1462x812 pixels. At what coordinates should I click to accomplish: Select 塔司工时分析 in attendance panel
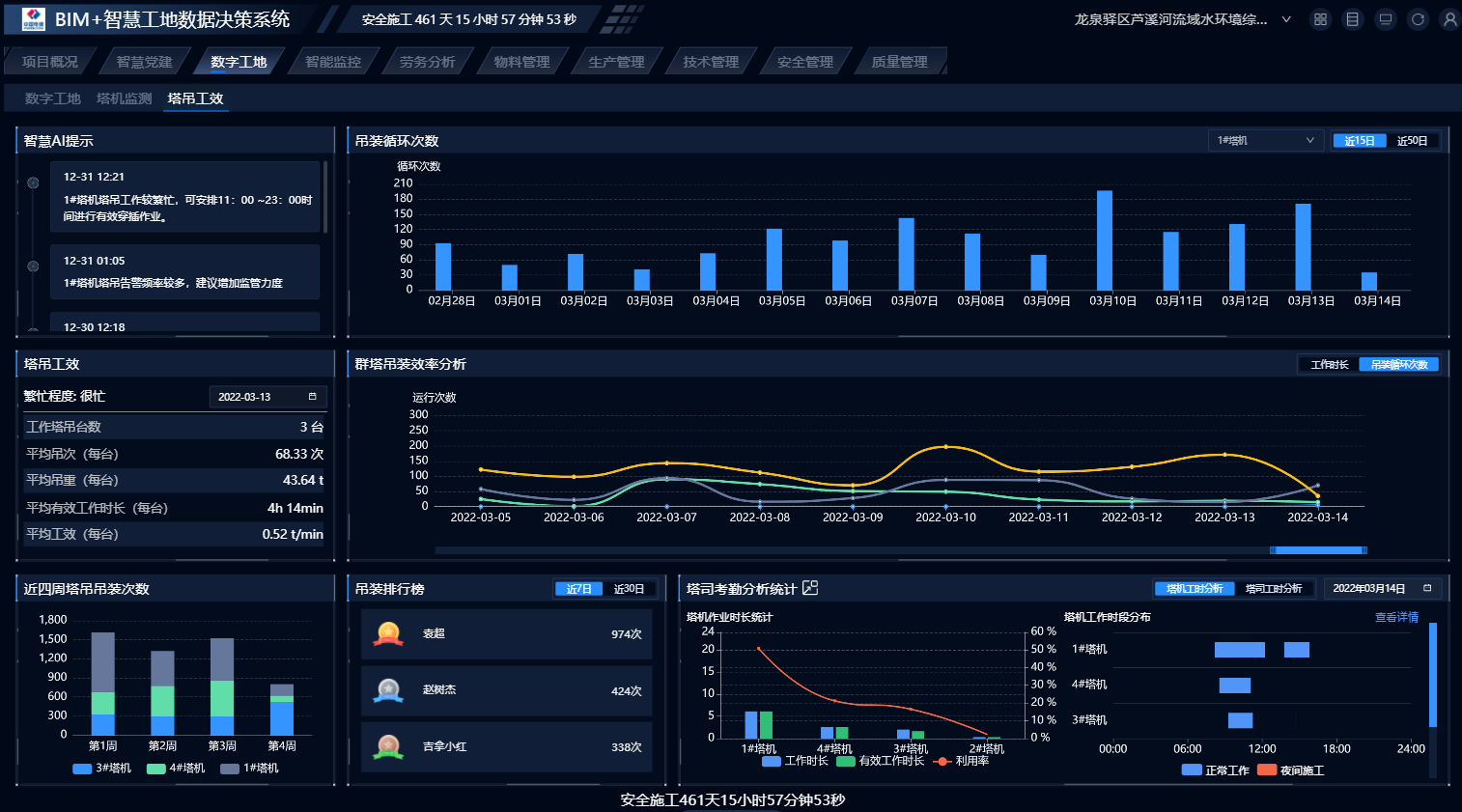point(1273,589)
